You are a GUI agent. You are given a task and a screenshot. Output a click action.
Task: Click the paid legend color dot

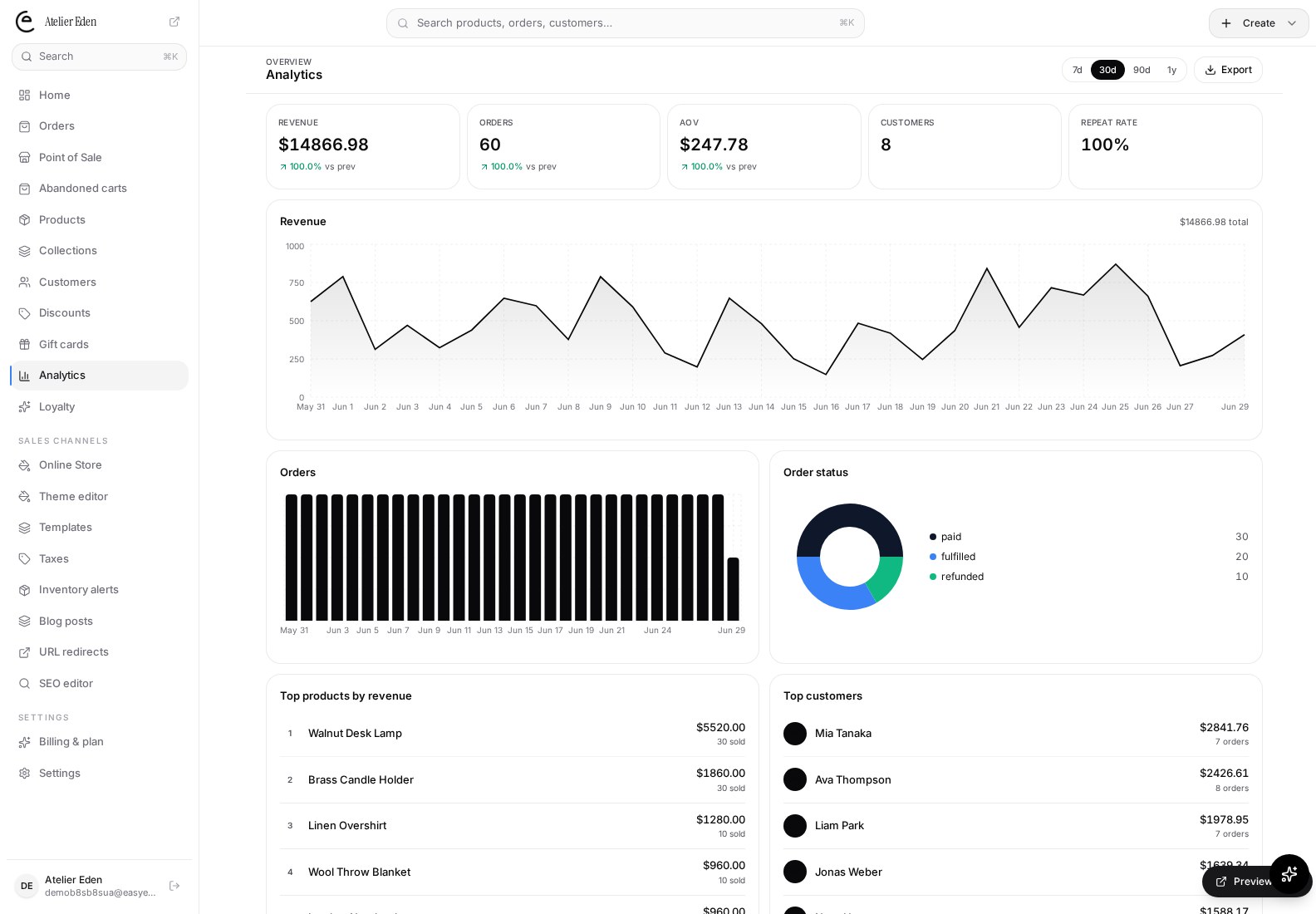point(933,537)
